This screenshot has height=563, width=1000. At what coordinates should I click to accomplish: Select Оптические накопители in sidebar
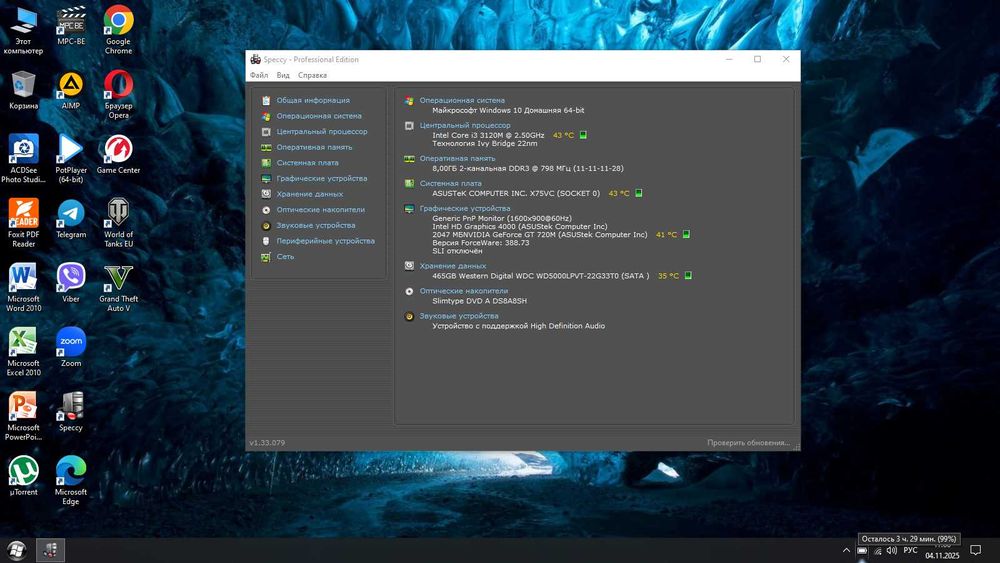pos(320,210)
